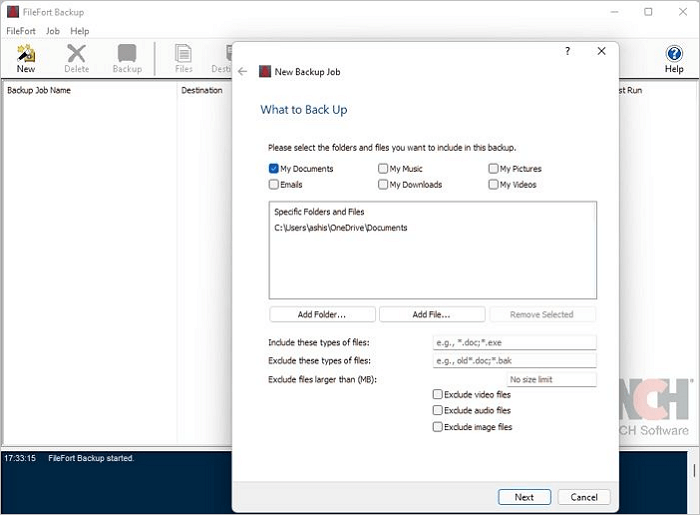The height and width of the screenshot is (515, 700).
Task: Enable the My Music checkbox
Action: tap(384, 169)
